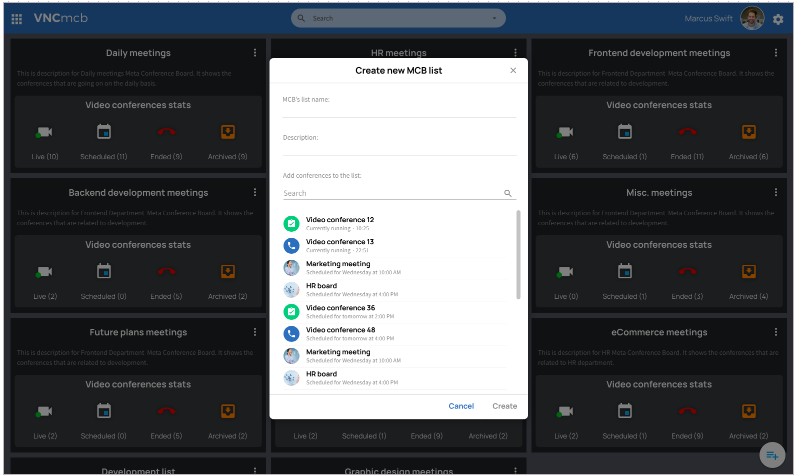Click Ended (11) label in Frontend development
The height and width of the screenshot is (476, 797).
[x=687, y=157]
